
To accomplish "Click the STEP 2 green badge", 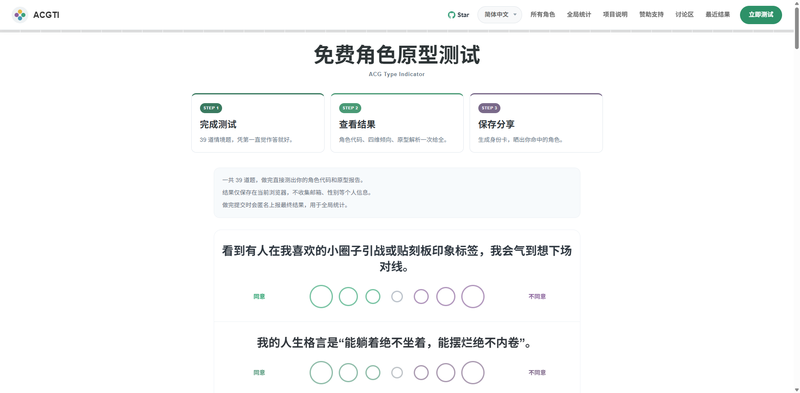I will point(350,108).
